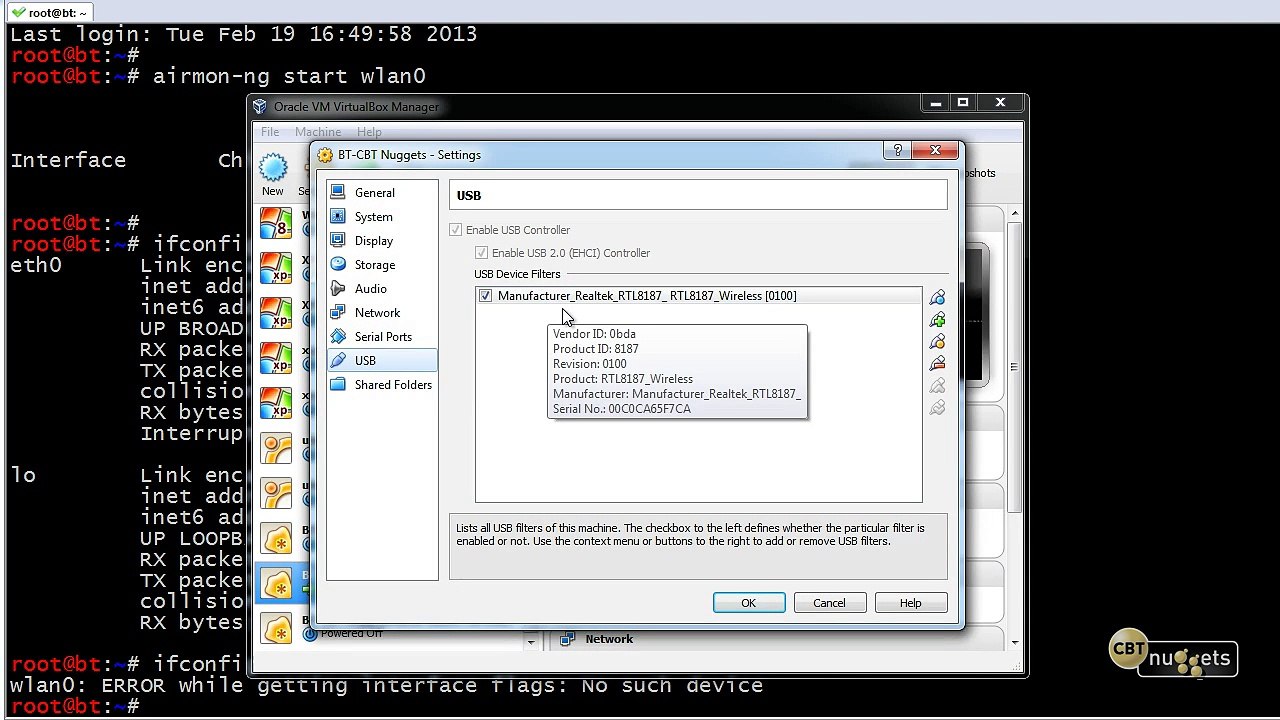Select the USB settings page

pyautogui.click(x=382, y=361)
